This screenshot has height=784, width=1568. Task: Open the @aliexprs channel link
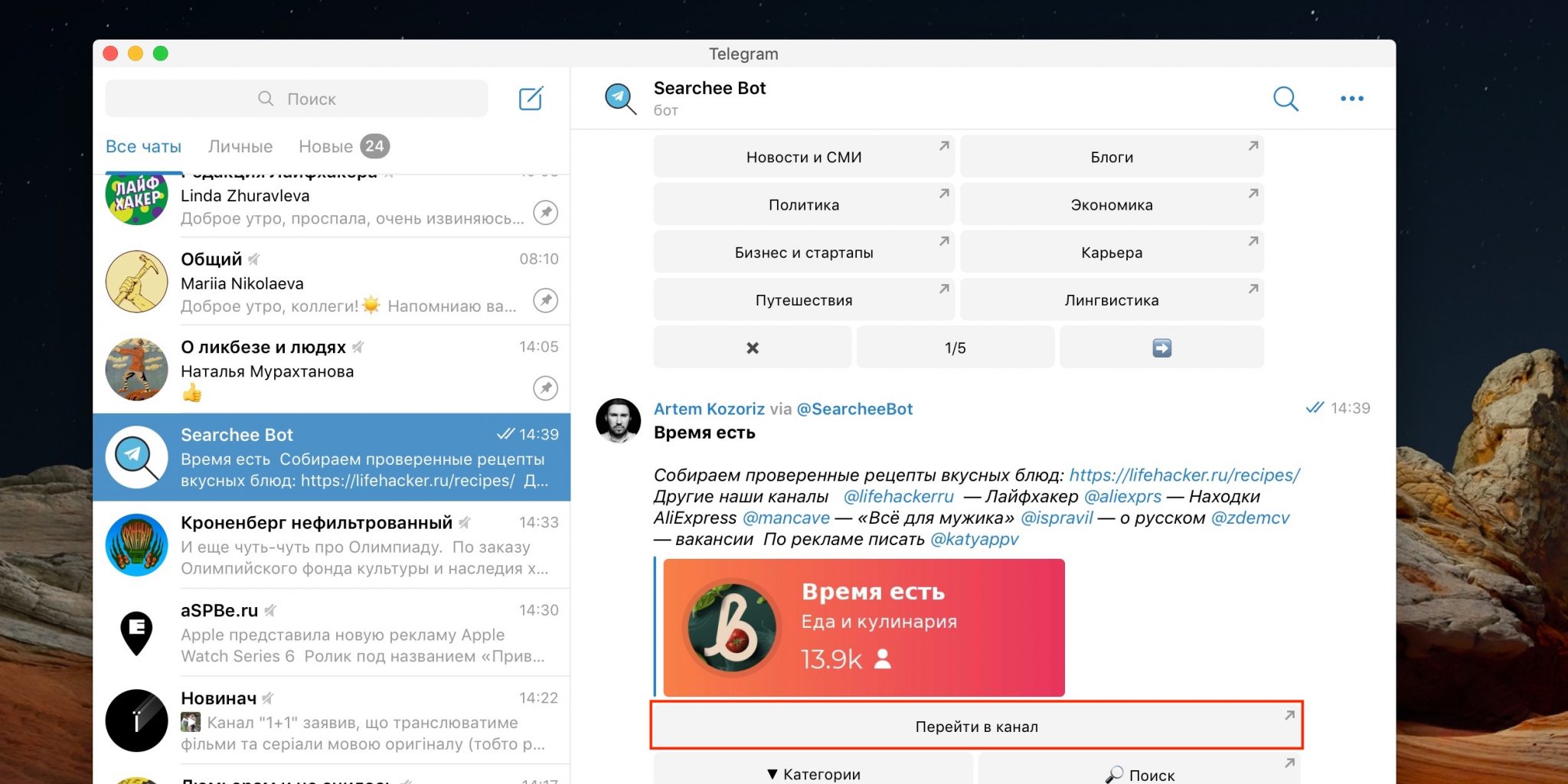click(x=1122, y=496)
